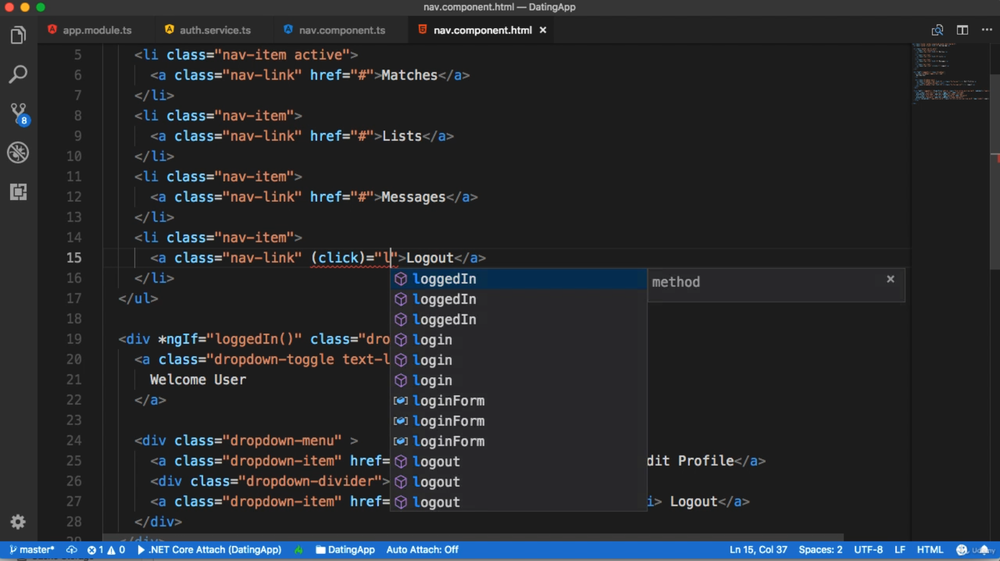Click the feedback smiley icon in status bar

(x=962, y=550)
